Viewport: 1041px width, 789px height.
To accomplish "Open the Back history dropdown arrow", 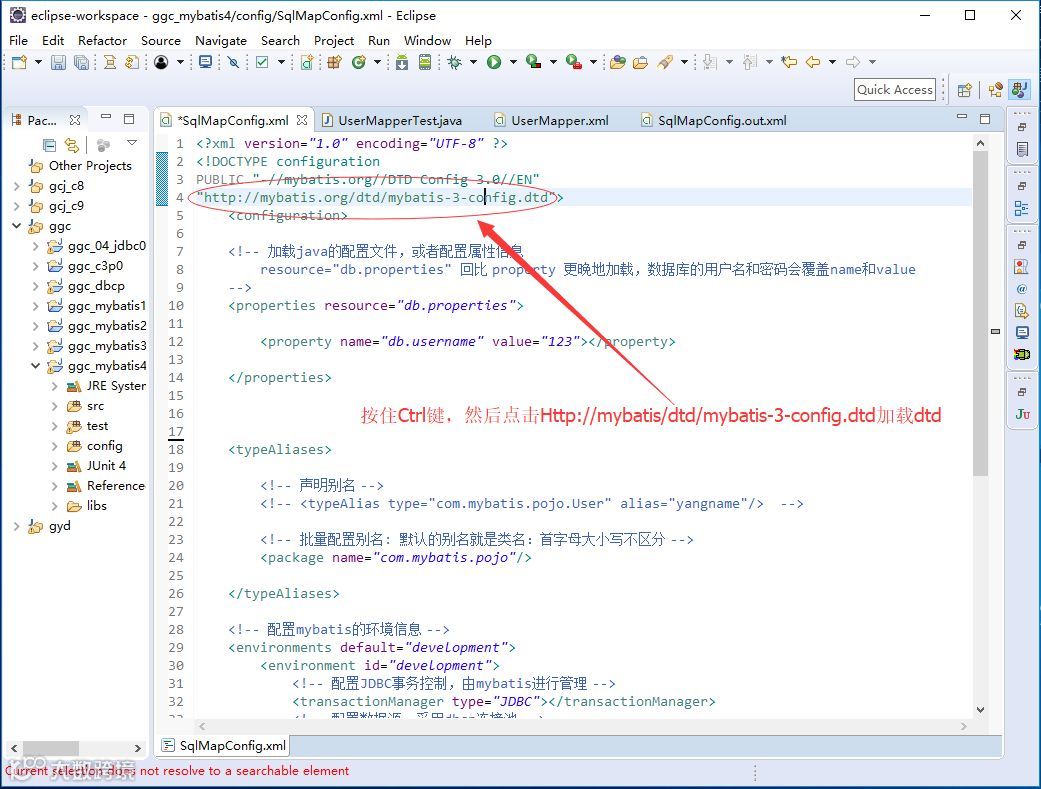I will pyautogui.click(x=832, y=62).
